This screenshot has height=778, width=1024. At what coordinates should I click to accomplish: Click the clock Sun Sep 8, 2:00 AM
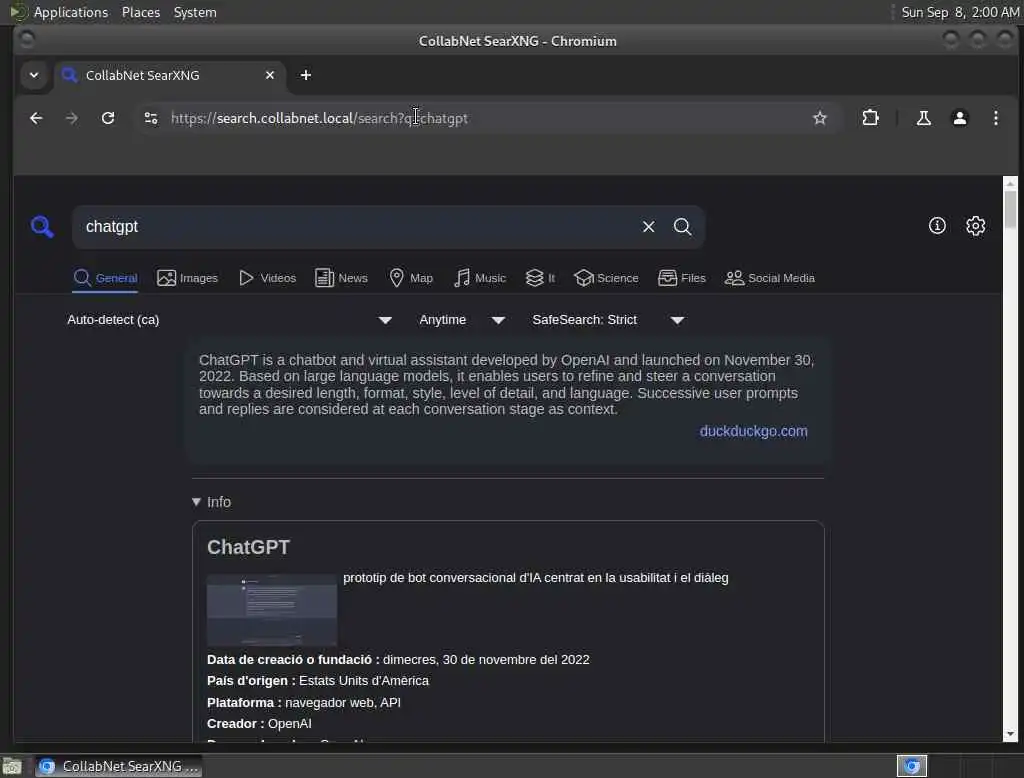point(960,12)
